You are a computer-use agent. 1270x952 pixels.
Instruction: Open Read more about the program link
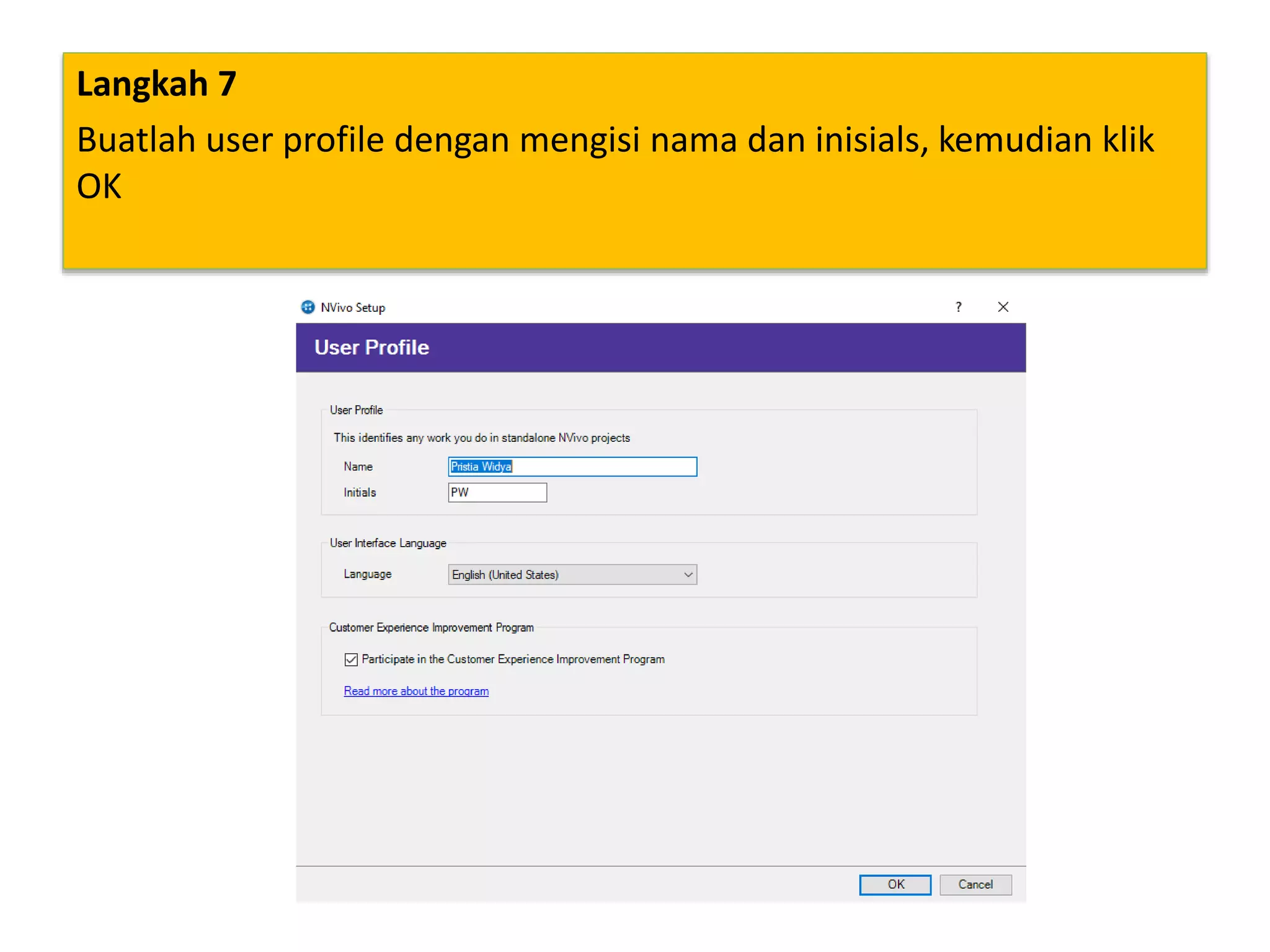[416, 691]
